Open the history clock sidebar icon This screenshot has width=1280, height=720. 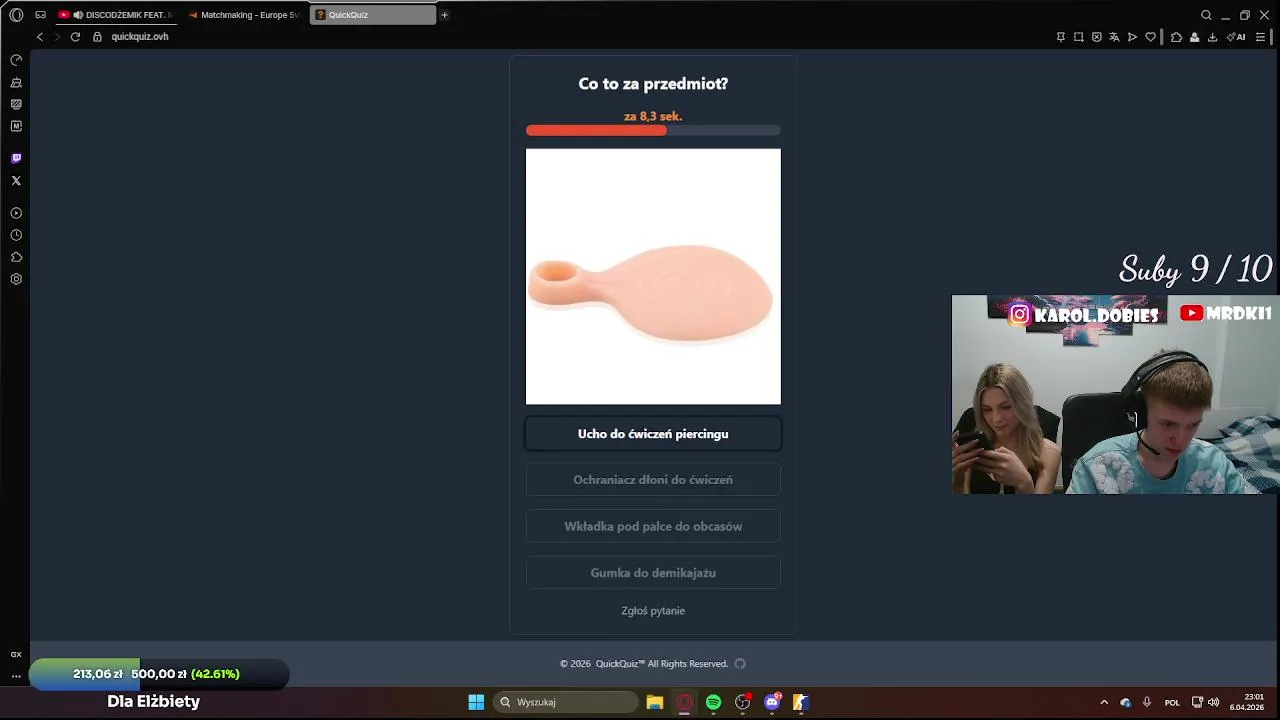coord(16,235)
